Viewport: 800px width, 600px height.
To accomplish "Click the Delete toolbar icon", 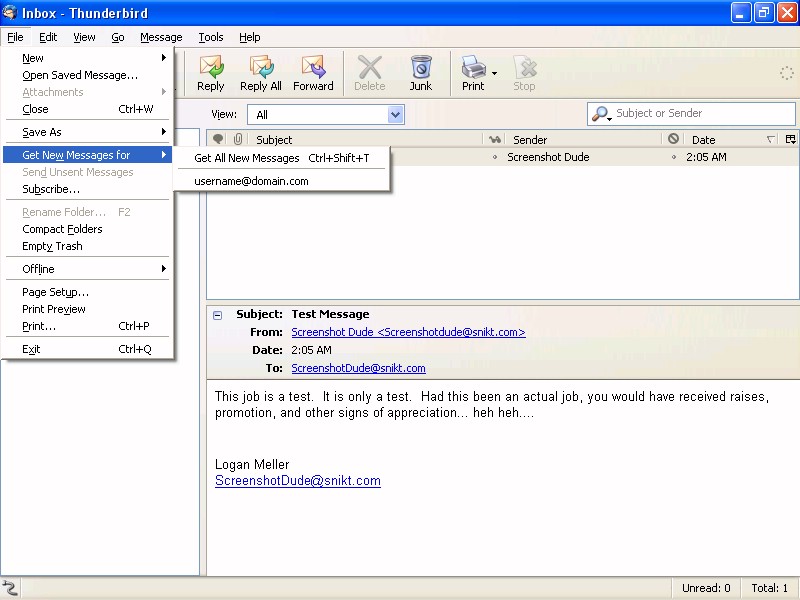I will tap(370, 73).
